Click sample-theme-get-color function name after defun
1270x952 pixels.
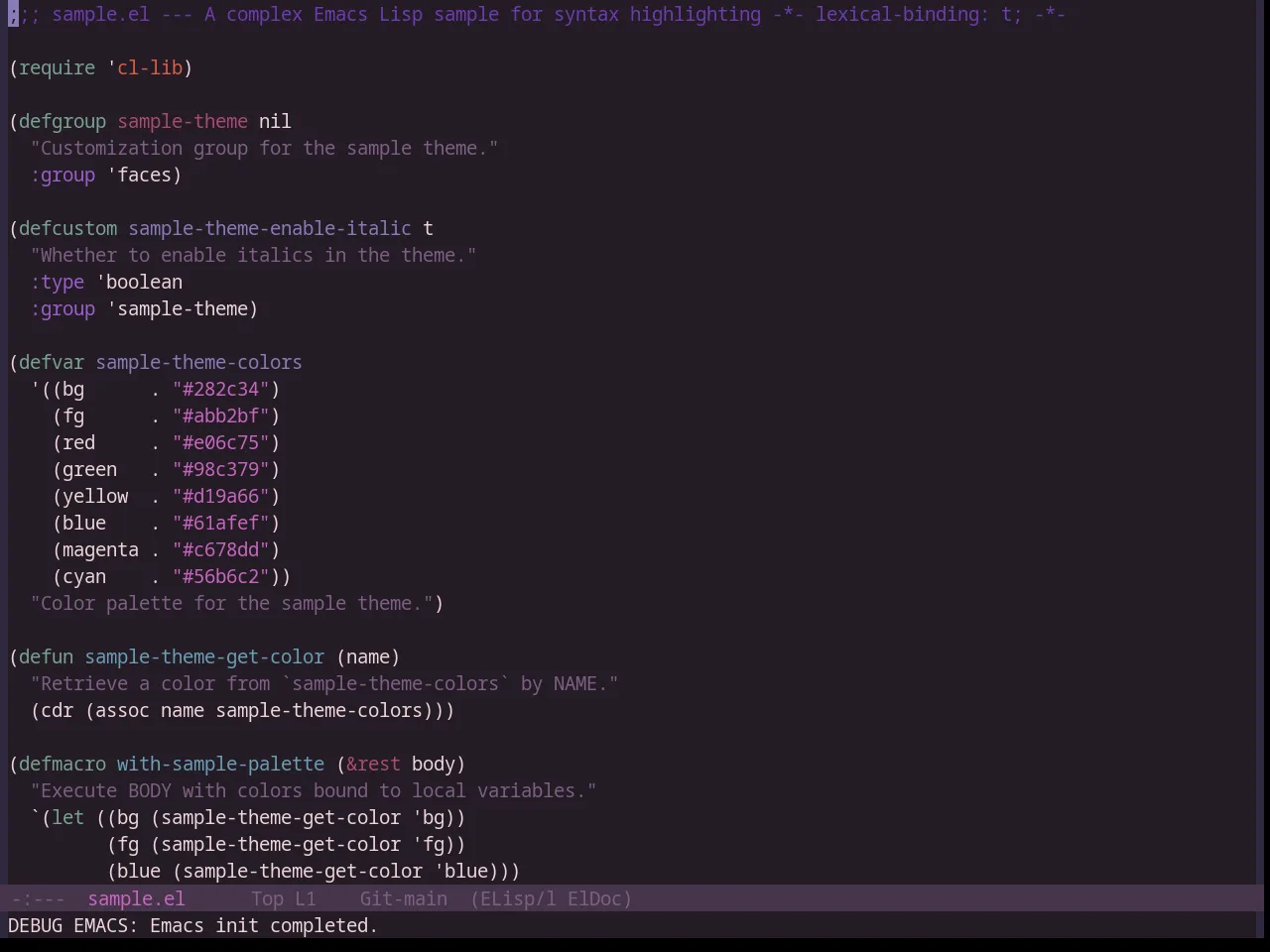pyautogui.click(x=204, y=656)
